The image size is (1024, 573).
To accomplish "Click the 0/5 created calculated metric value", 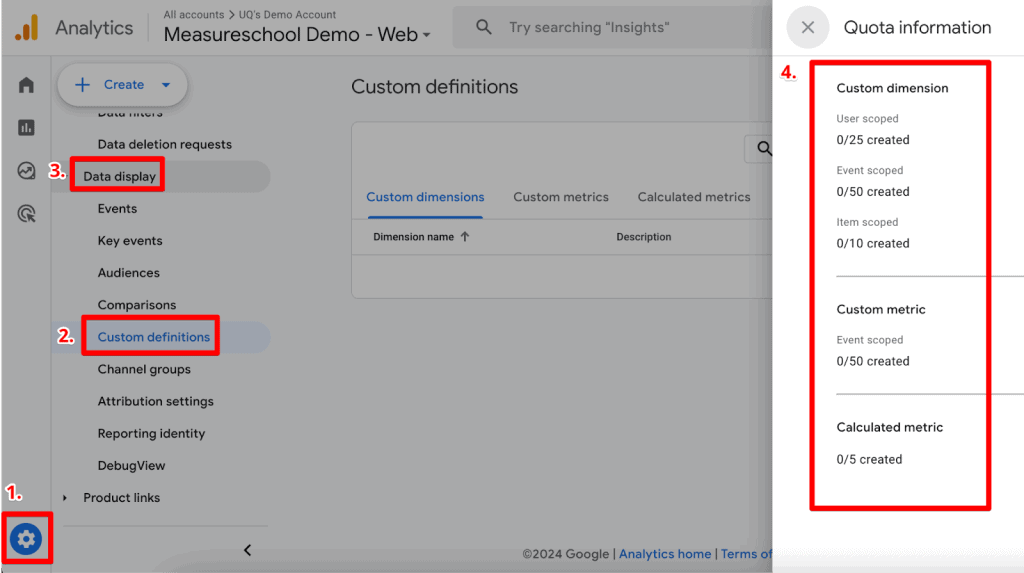I will [x=869, y=459].
